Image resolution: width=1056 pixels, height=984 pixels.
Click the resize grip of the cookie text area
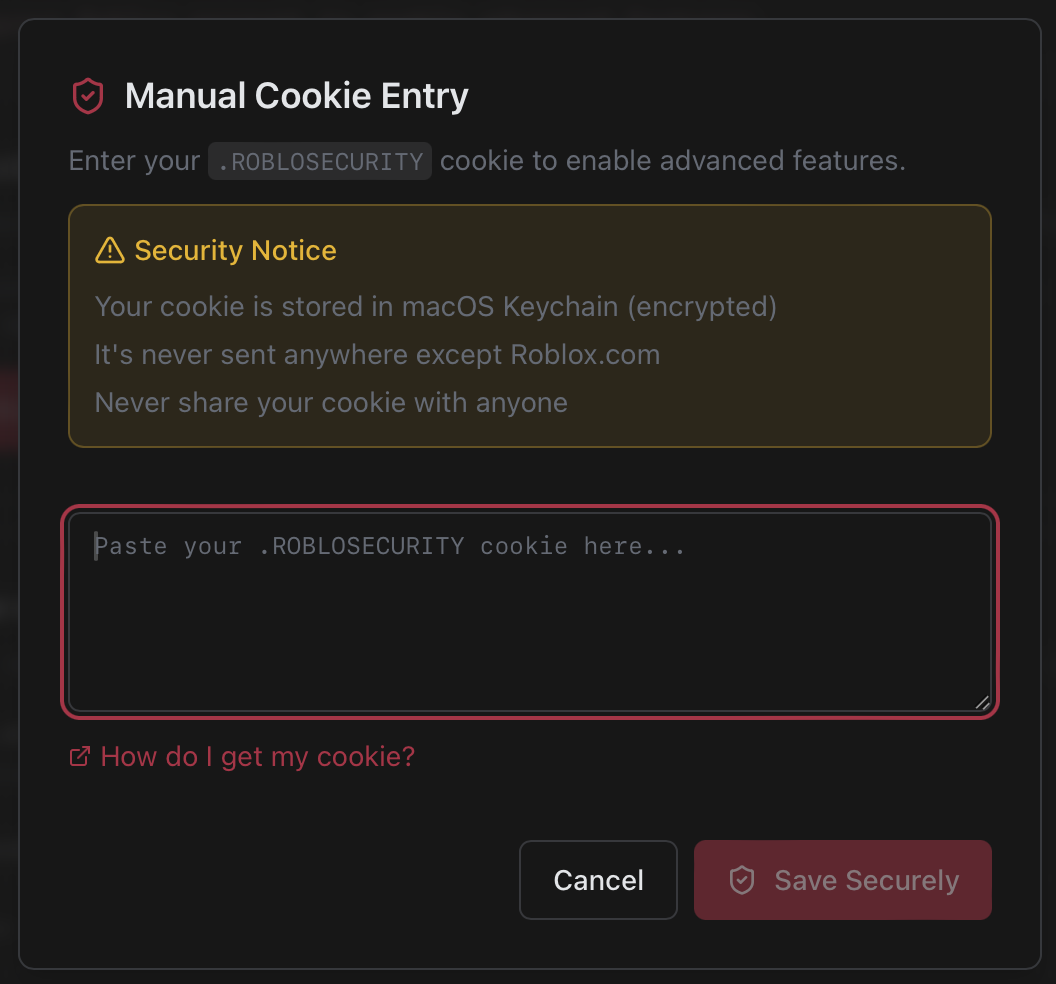tap(982, 701)
